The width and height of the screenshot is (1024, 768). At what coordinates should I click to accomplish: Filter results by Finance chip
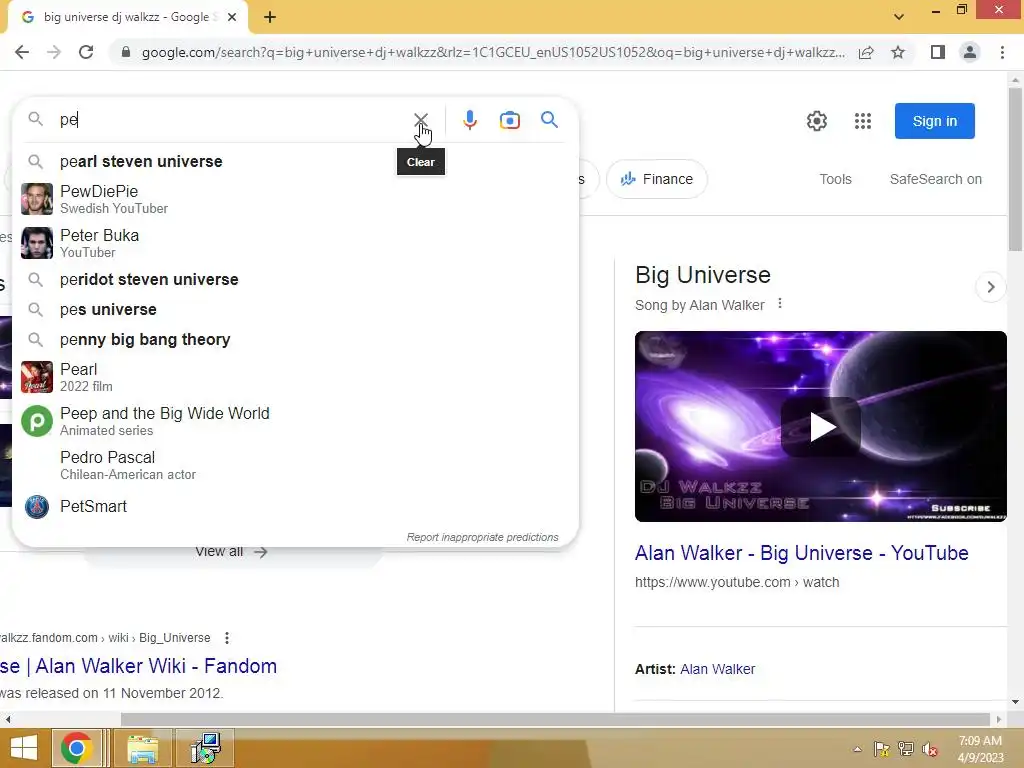(x=656, y=179)
